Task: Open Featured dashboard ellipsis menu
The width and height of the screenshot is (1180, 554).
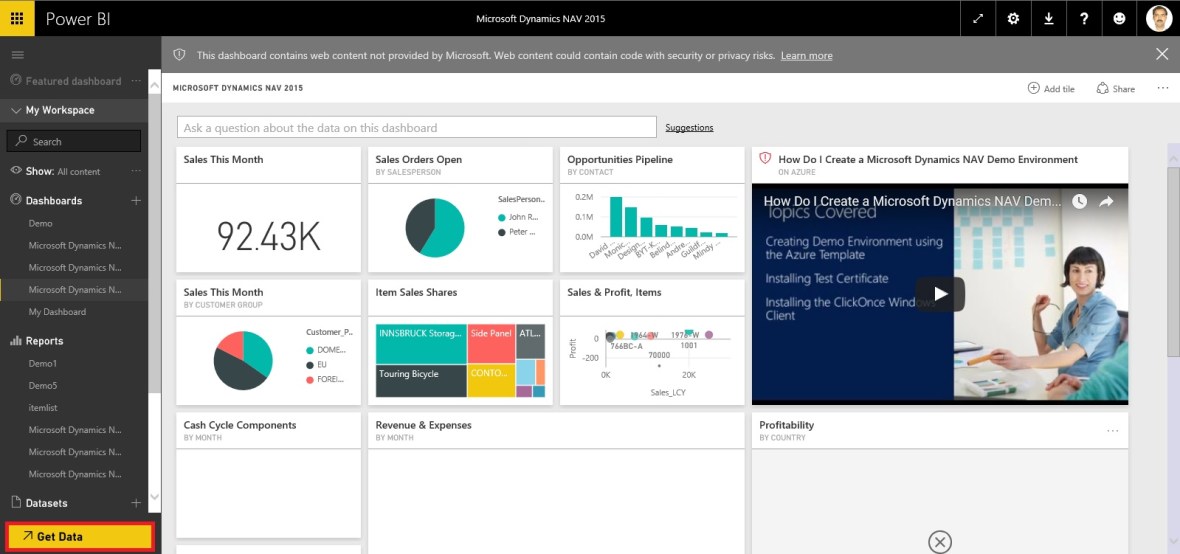Action: coord(137,81)
